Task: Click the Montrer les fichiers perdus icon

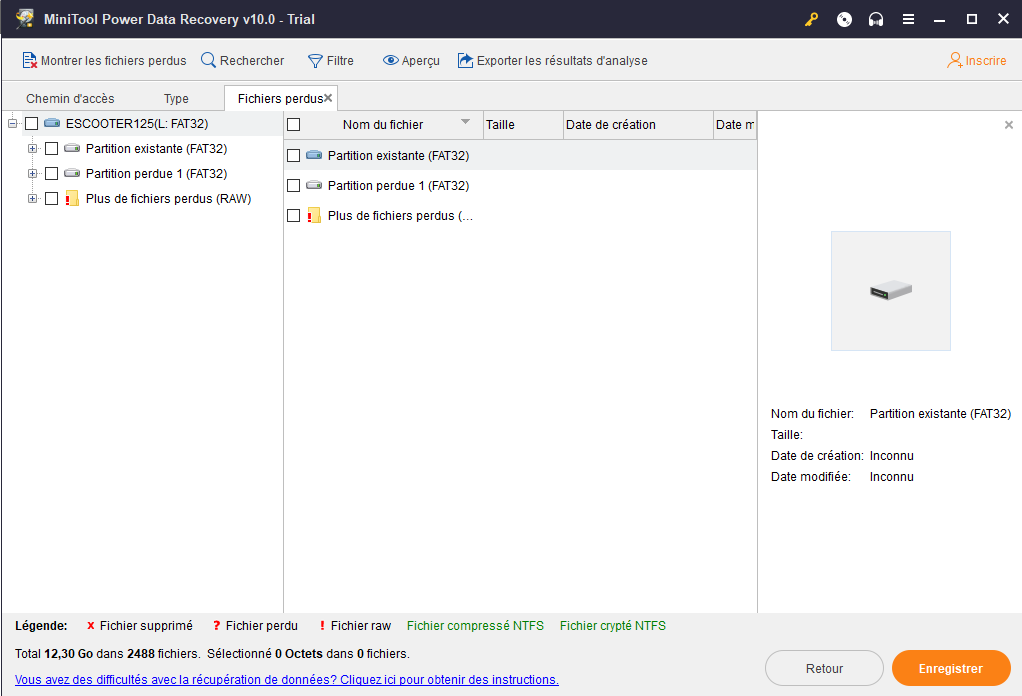Action: tap(29, 61)
